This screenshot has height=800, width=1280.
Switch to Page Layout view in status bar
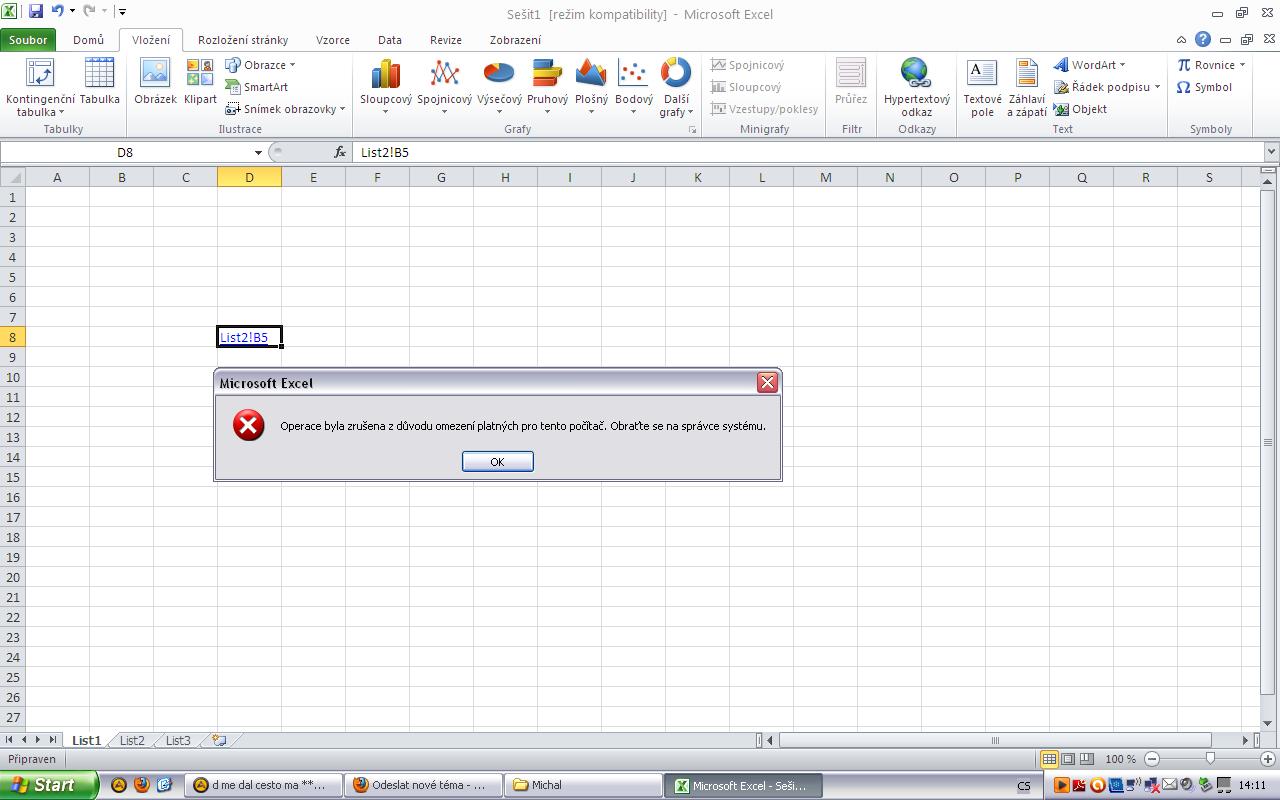[x=1068, y=759]
